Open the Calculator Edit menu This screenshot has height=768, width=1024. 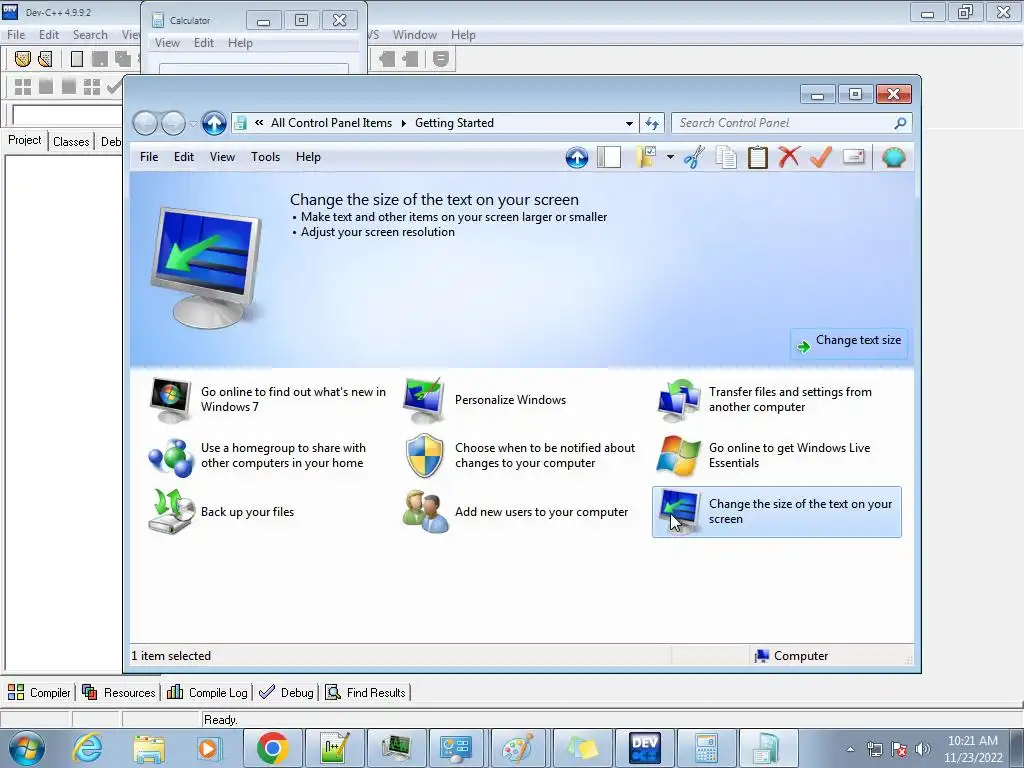[204, 43]
